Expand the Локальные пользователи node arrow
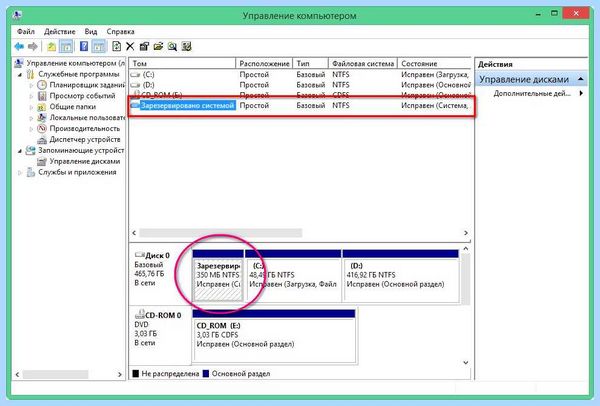 point(32,118)
